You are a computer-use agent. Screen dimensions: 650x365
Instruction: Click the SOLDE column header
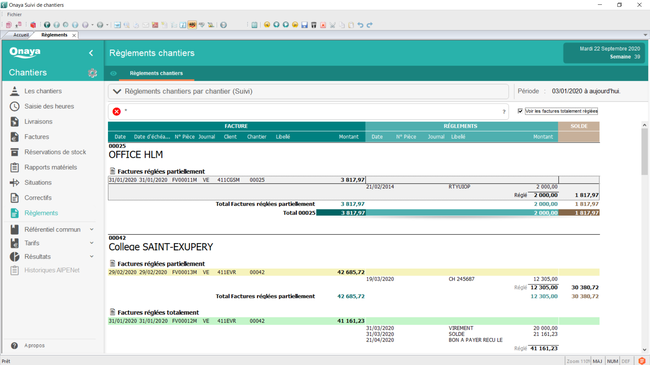pos(579,126)
